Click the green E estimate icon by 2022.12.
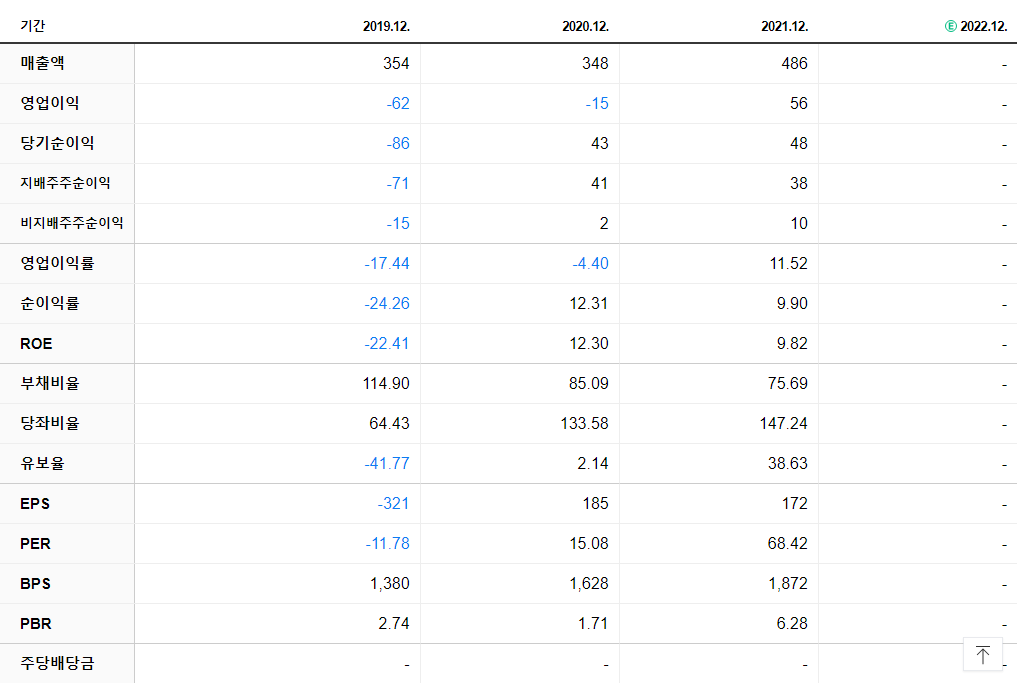1017x683 pixels. [x=950, y=26]
